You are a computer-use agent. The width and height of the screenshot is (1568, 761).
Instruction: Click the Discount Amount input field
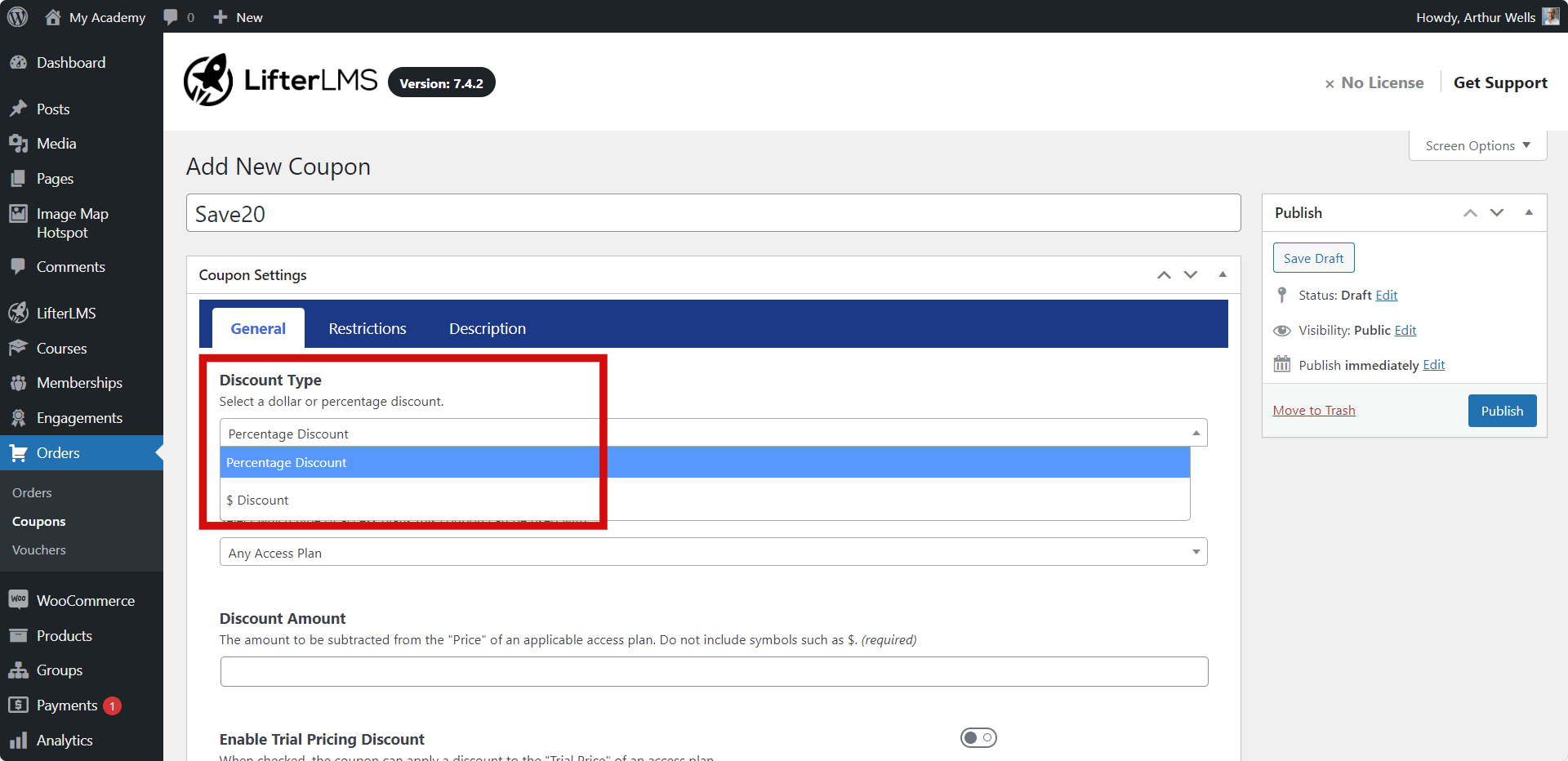click(714, 671)
